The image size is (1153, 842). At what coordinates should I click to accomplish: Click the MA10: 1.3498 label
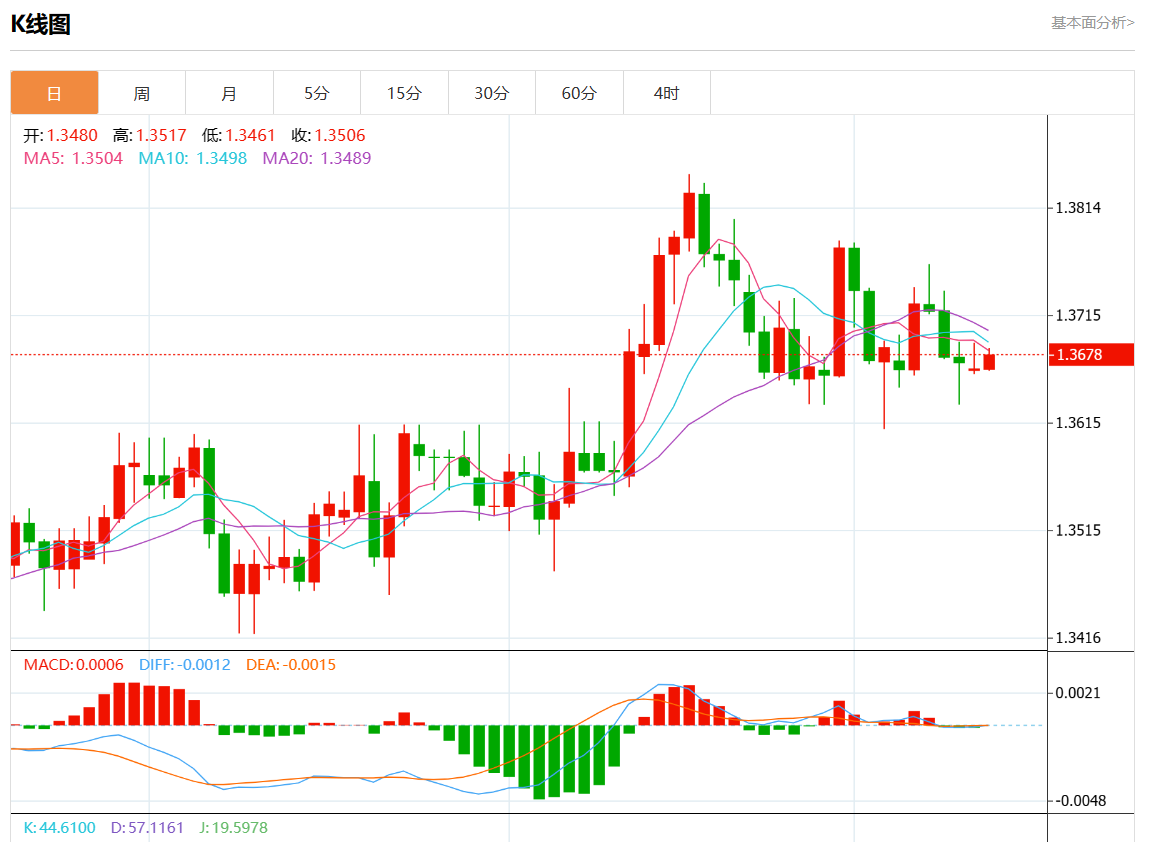pyautogui.click(x=193, y=158)
